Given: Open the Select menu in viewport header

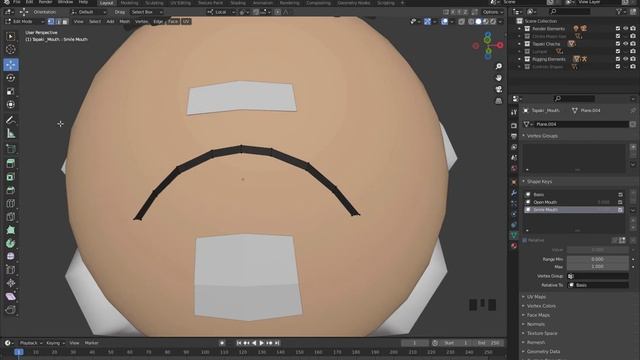Looking at the screenshot, I should pyautogui.click(x=95, y=21).
